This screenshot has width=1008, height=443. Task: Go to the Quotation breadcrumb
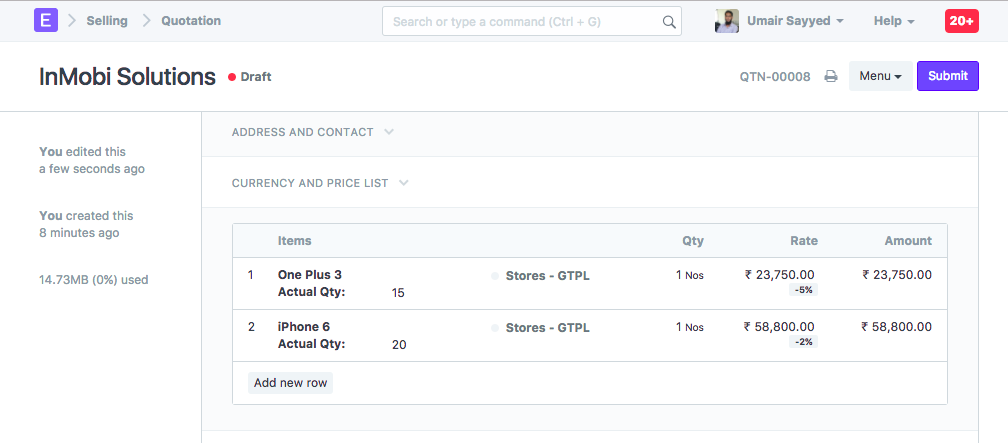click(191, 21)
